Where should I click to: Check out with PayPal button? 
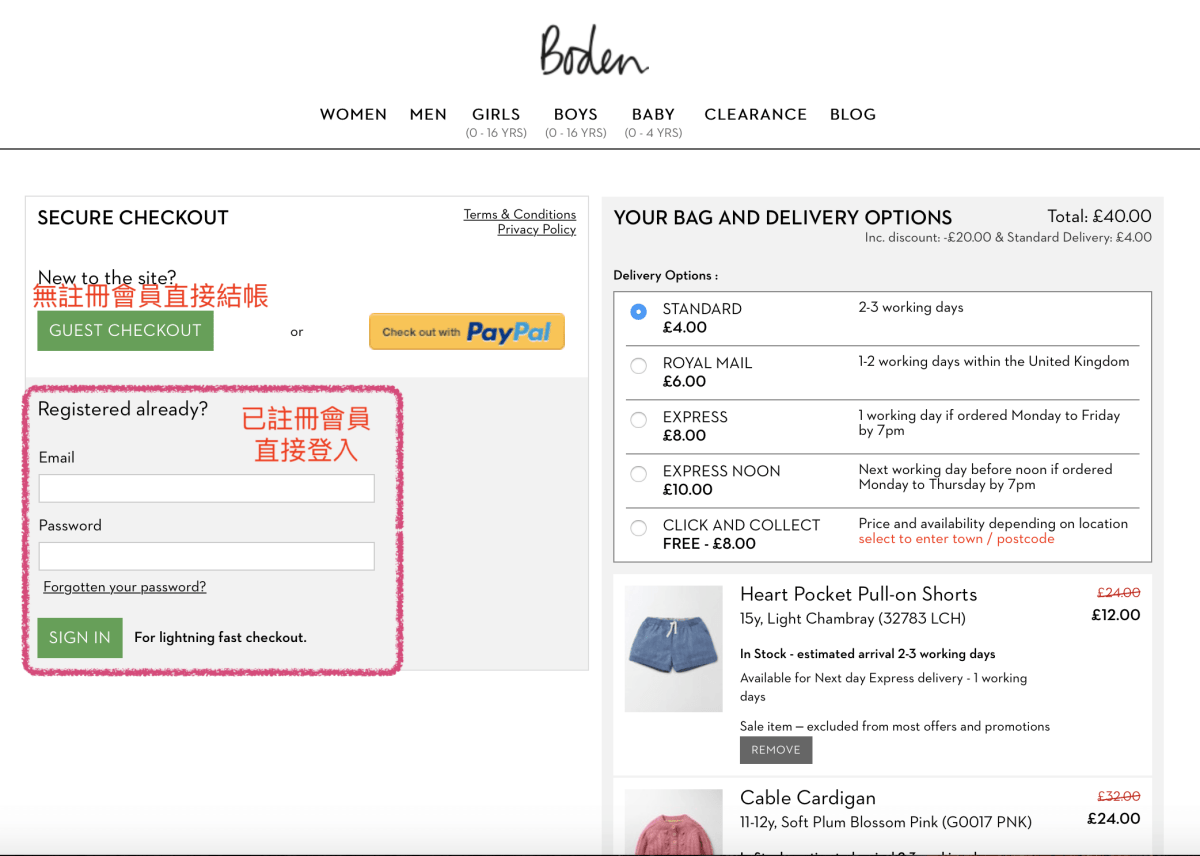(x=467, y=332)
